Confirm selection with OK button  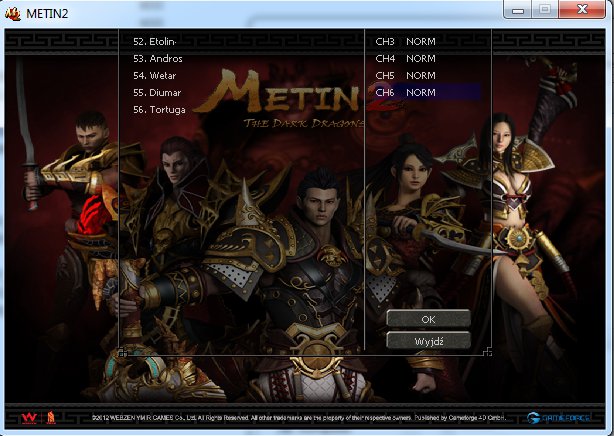pos(428,319)
